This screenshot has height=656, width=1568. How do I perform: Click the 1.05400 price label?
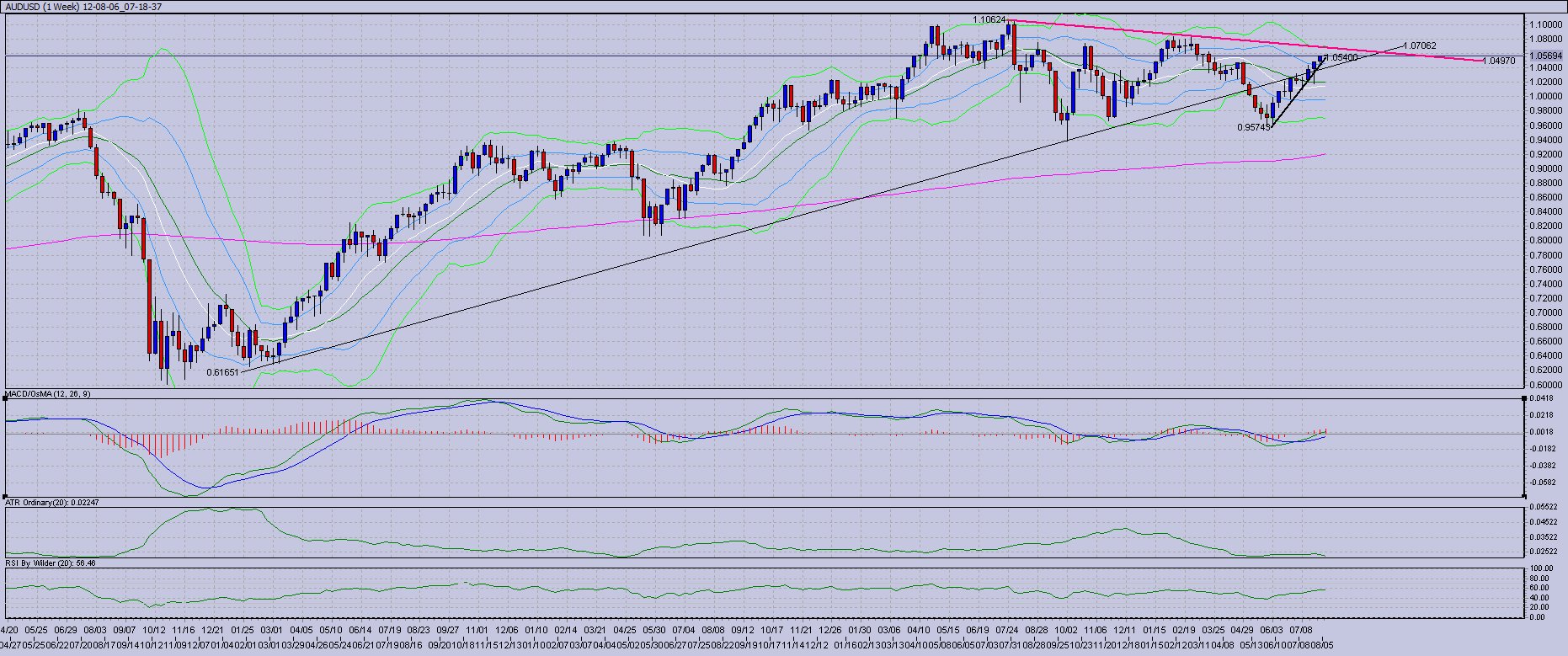coord(1342,58)
